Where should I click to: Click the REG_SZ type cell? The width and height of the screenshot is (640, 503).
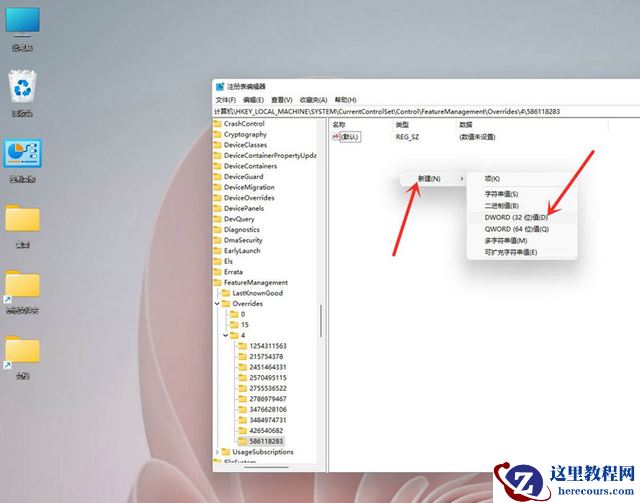(407, 137)
